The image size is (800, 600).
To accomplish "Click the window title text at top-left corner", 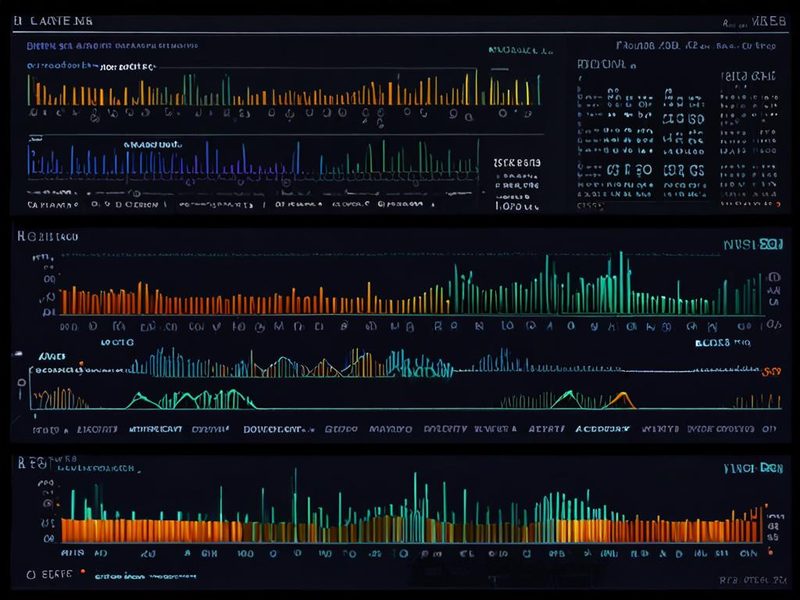I will (x=54, y=21).
